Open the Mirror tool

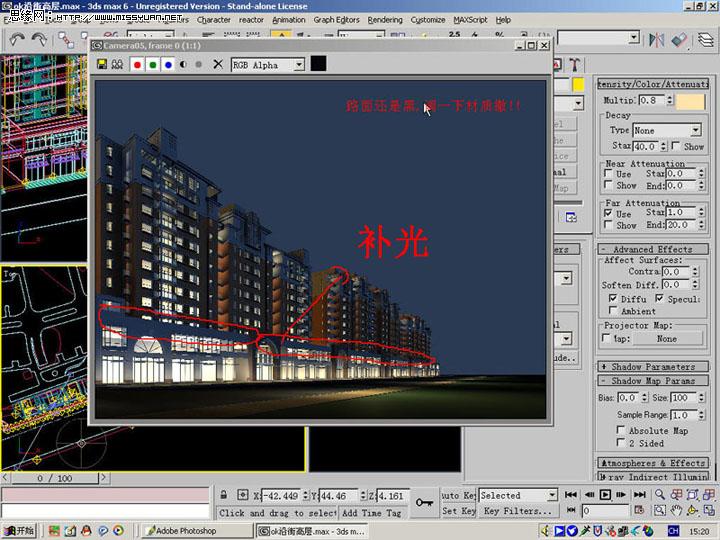click(657, 40)
